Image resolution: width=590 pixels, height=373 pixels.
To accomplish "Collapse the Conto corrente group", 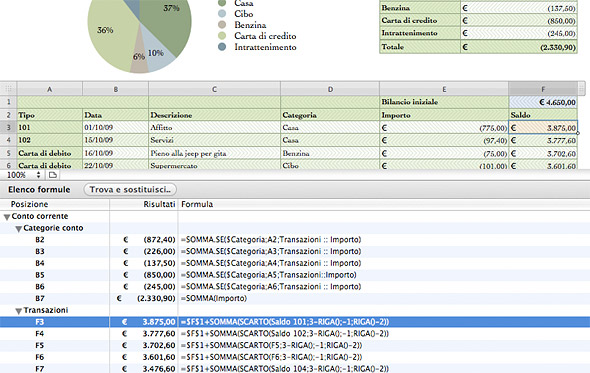I will pos(7,217).
